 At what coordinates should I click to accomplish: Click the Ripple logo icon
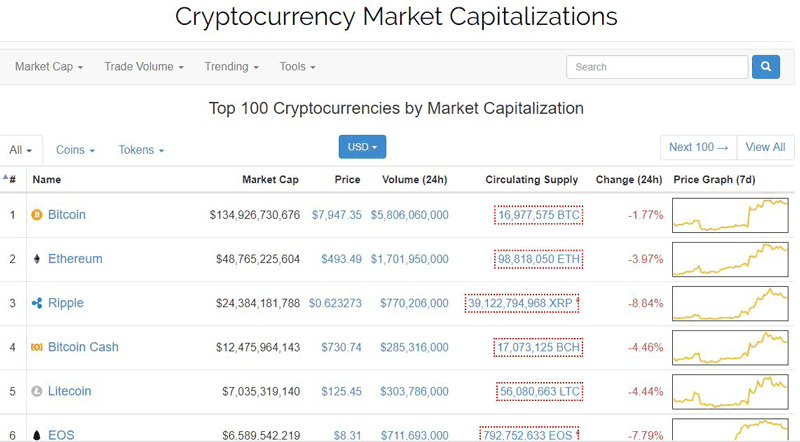[x=37, y=303]
